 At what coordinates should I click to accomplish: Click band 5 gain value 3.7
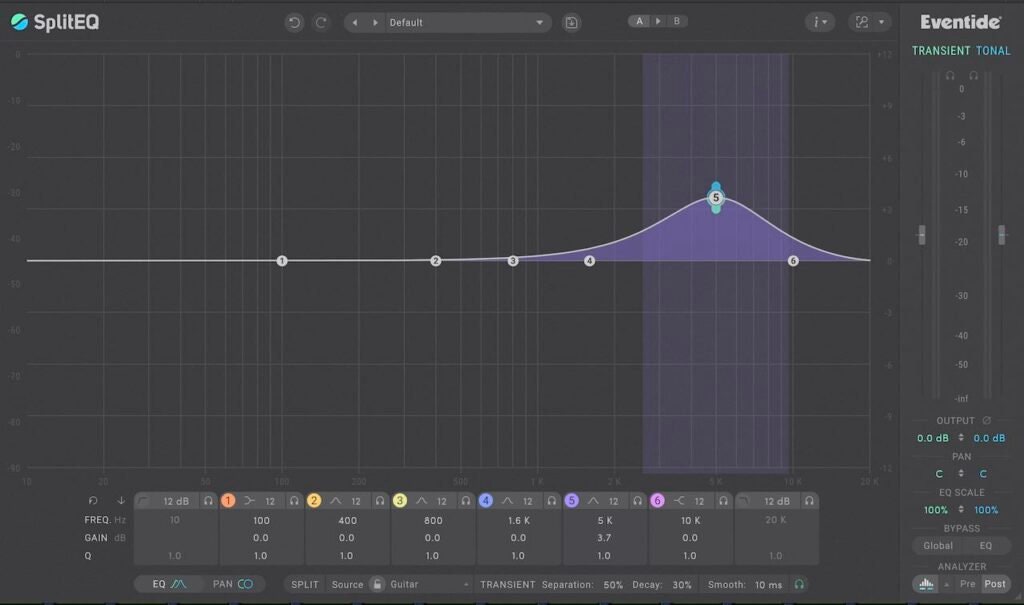pyautogui.click(x=604, y=538)
